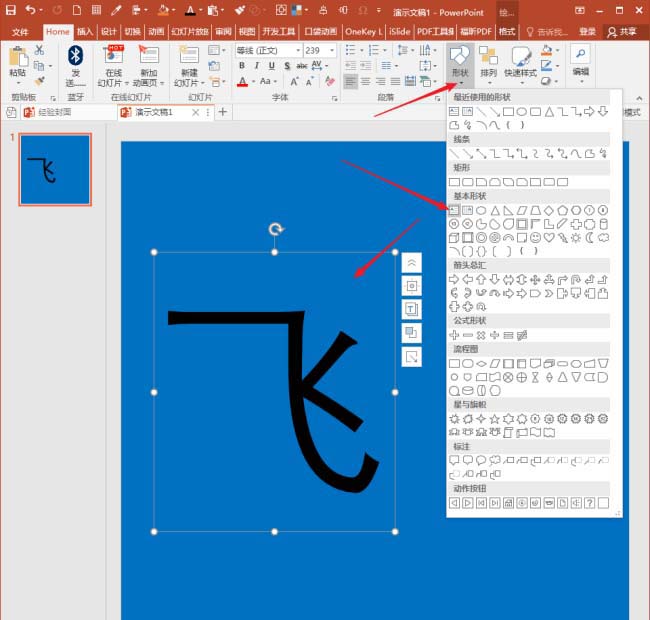Screen dimensions: 650x620
Task: Toggle Bold formatting
Action: click(x=242, y=66)
